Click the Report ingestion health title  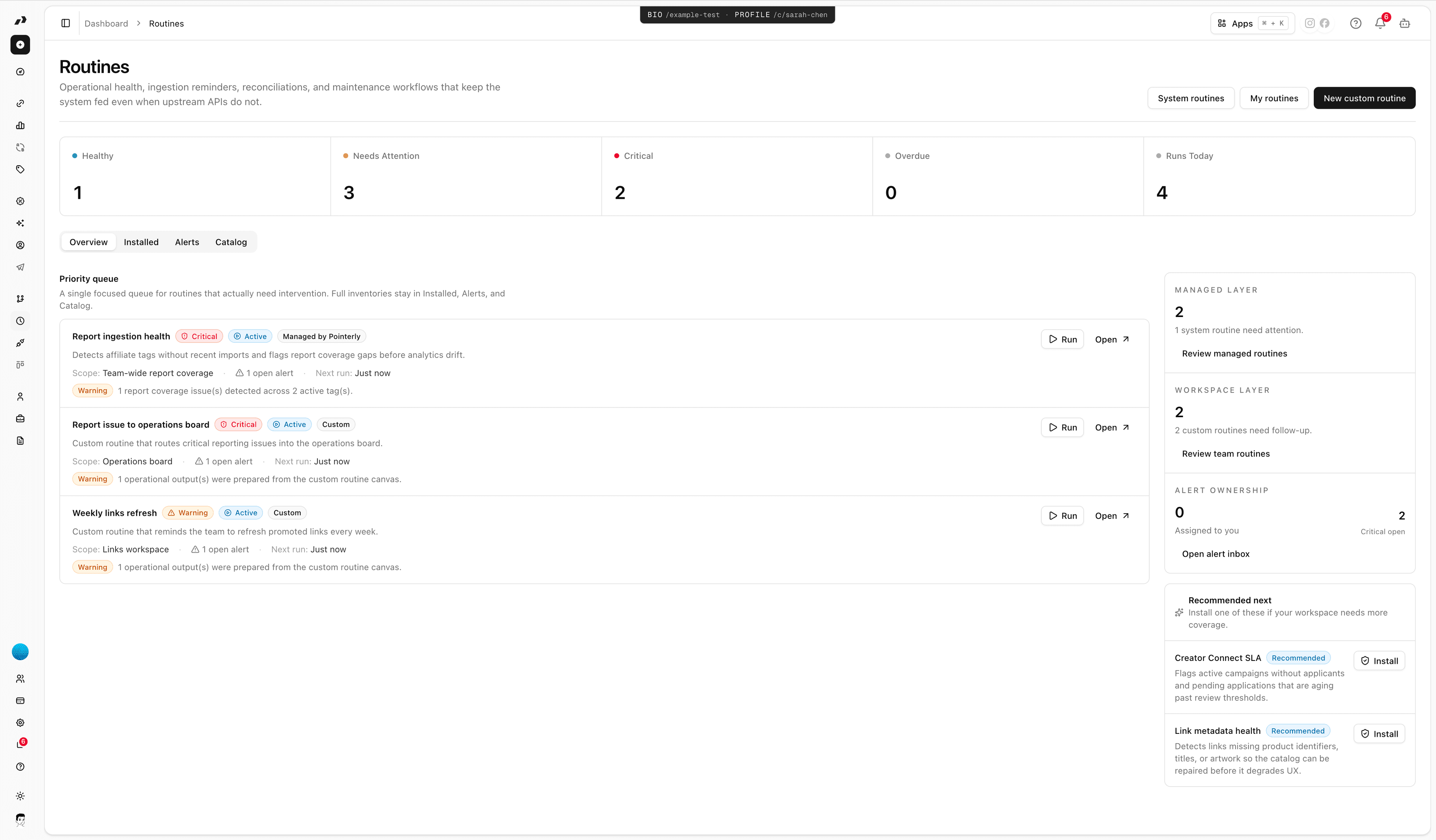point(121,336)
